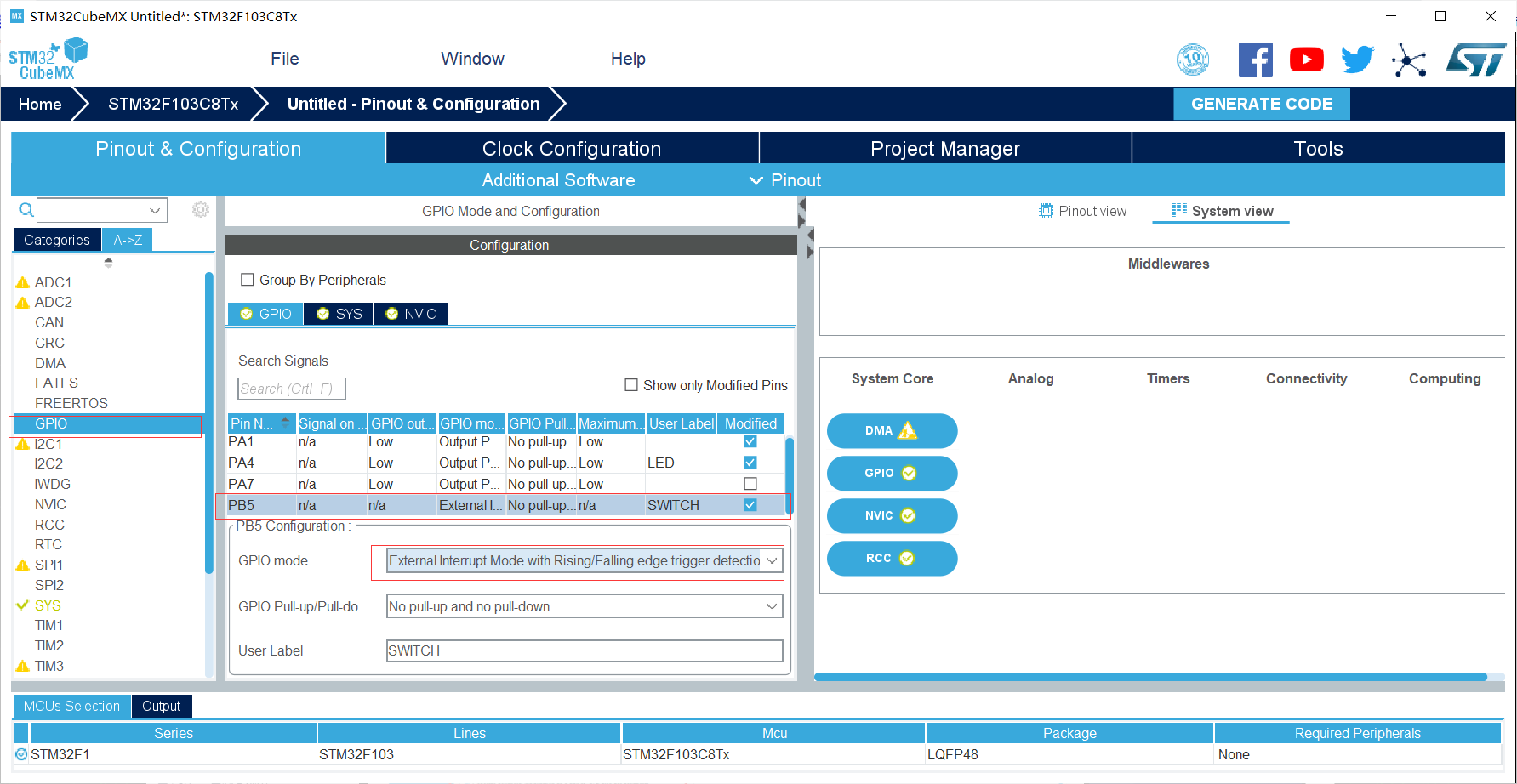Click the User Label SWITCH field
This screenshot has height=784, width=1517.
tap(585, 650)
